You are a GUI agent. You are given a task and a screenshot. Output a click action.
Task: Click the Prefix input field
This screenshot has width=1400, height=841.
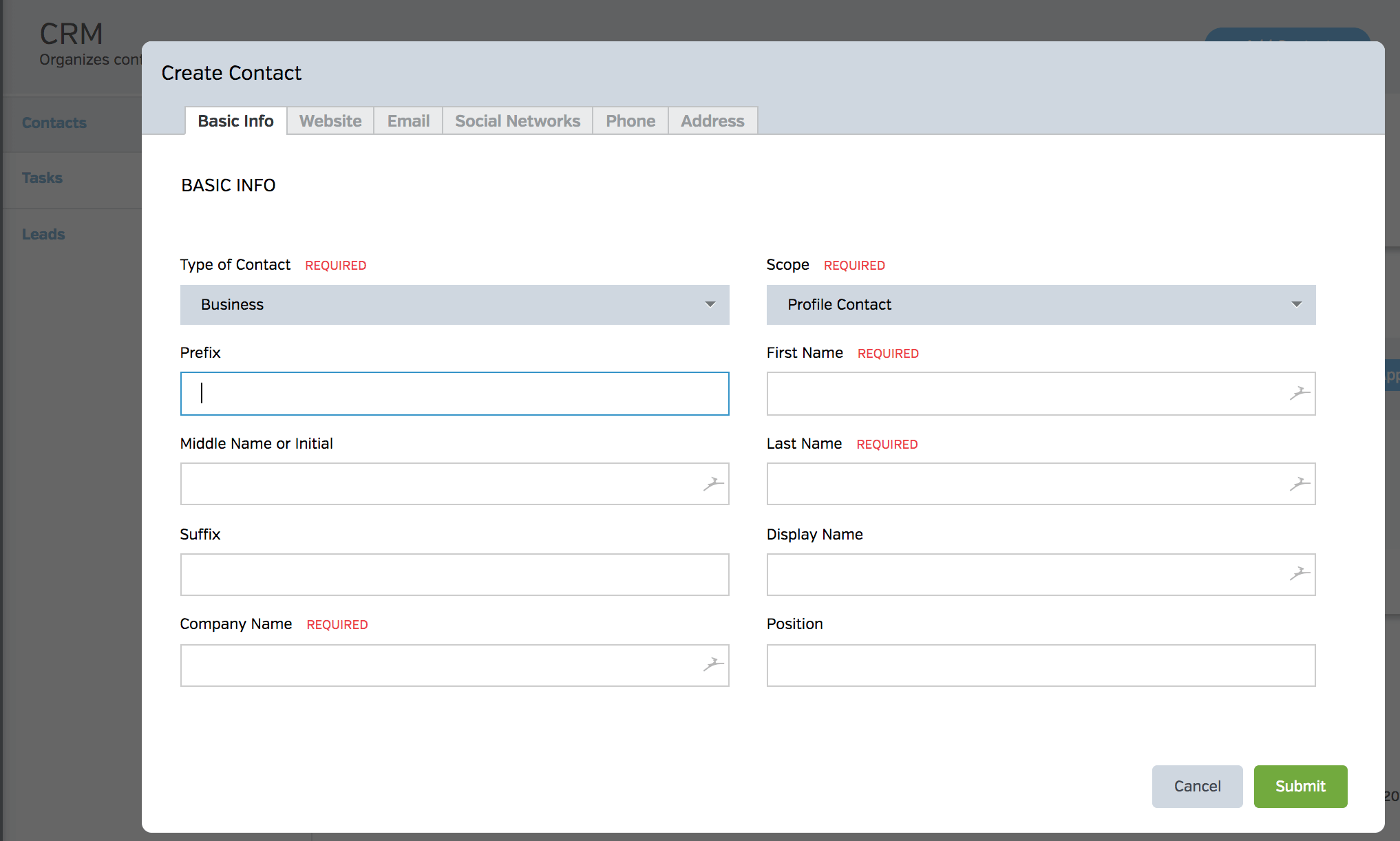tap(455, 392)
